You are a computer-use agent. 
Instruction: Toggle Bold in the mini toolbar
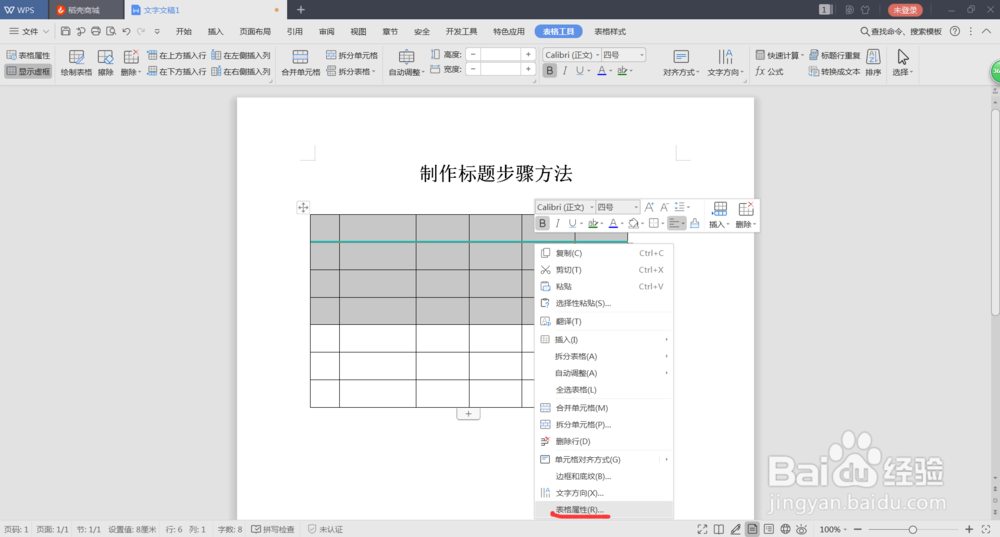click(x=542, y=223)
